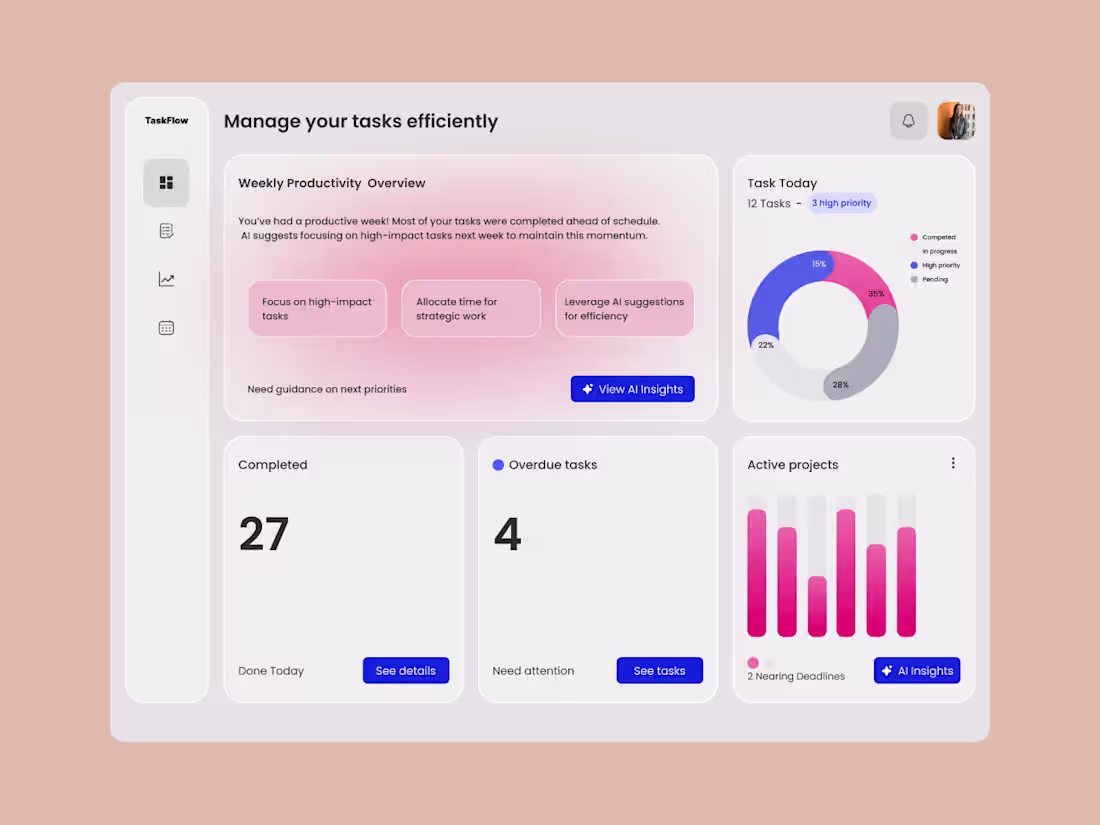Screen dimensions: 1100x825
Task: Click See tasks for overdue items
Action: tap(660, 670)
